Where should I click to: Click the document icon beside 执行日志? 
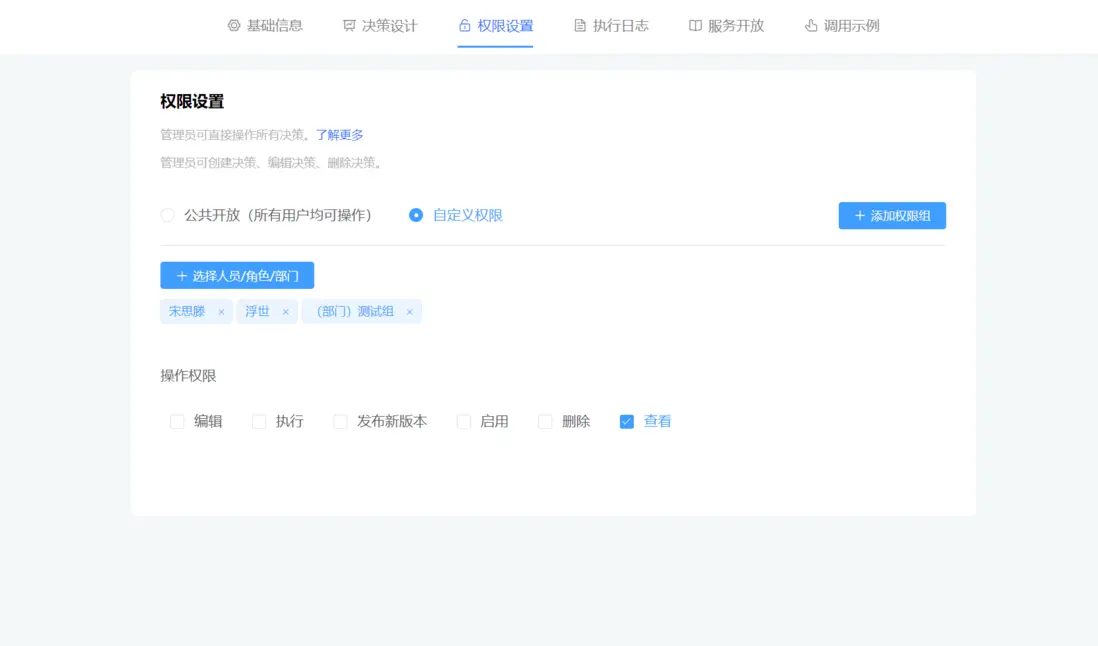[580, 26]
